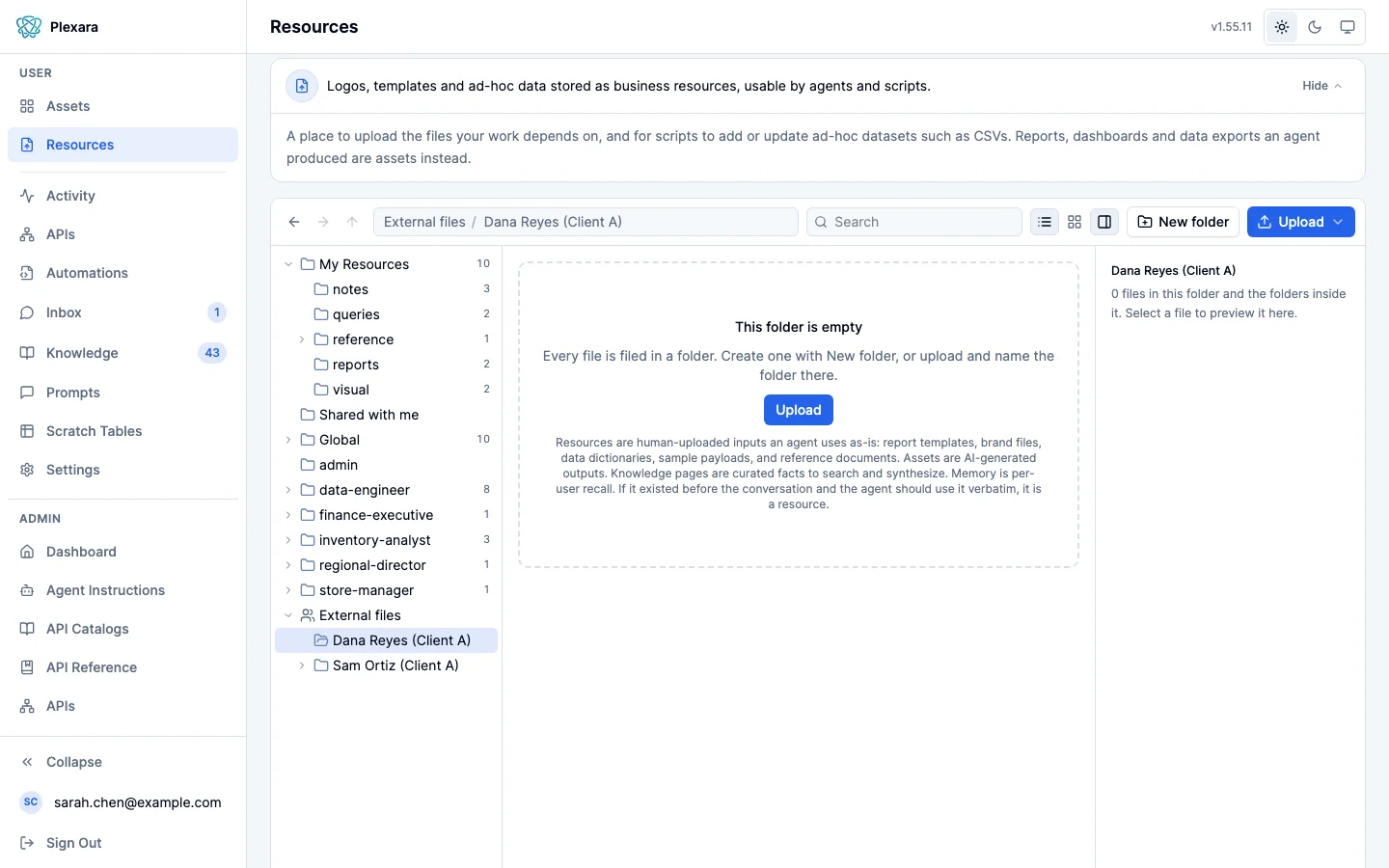Focus the Search input field
1389x868 pixels.
[x=914, y=222]
